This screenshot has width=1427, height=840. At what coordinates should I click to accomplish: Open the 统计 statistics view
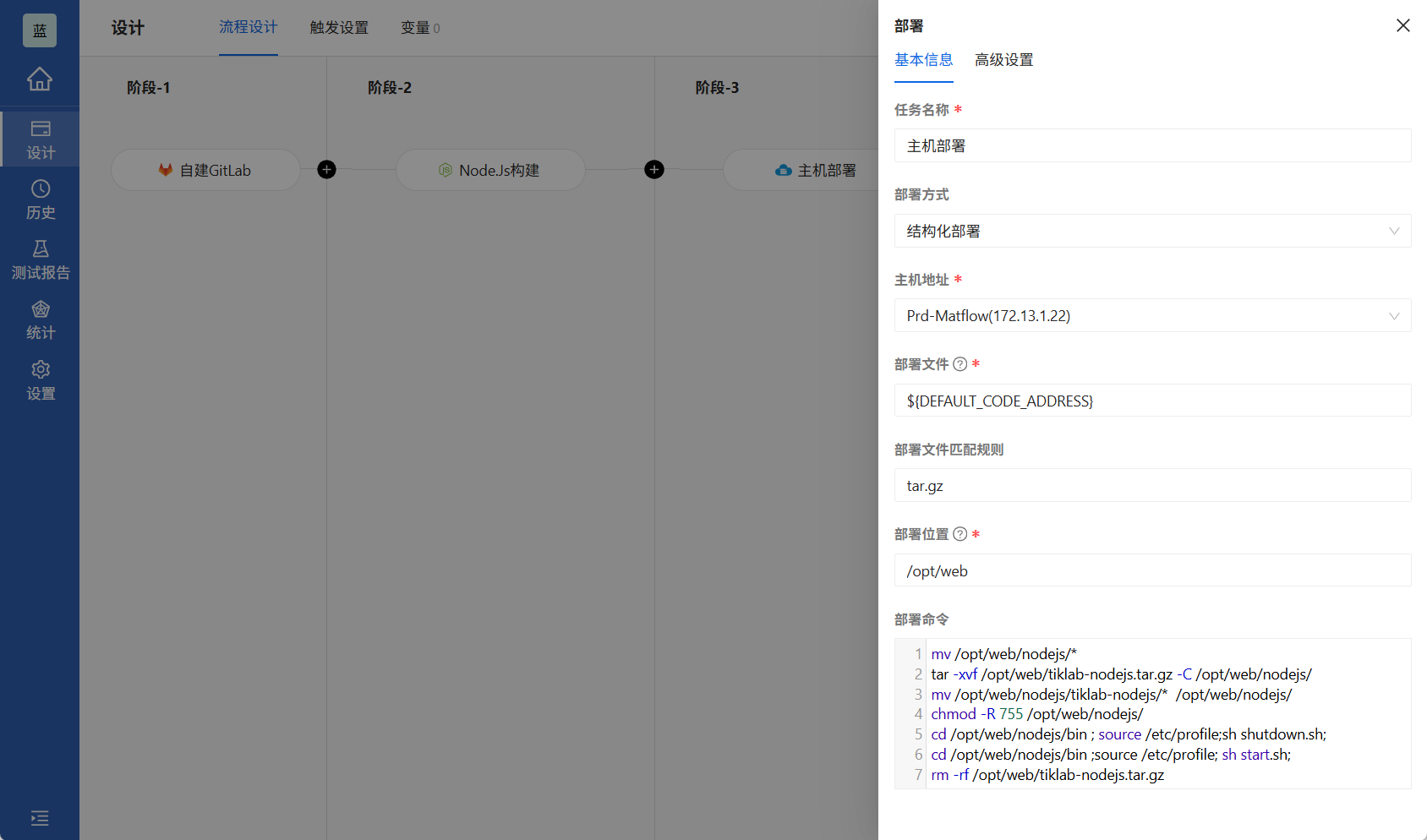tap(40, 319)
